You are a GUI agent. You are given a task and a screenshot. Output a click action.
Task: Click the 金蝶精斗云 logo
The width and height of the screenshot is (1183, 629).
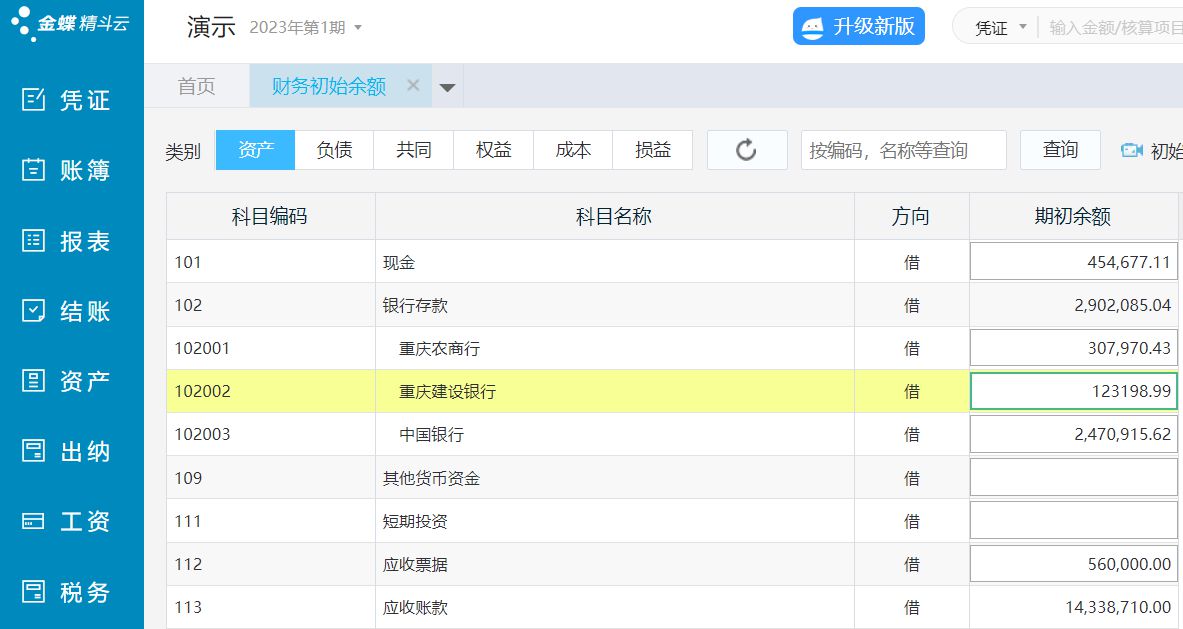coord(70,23)
